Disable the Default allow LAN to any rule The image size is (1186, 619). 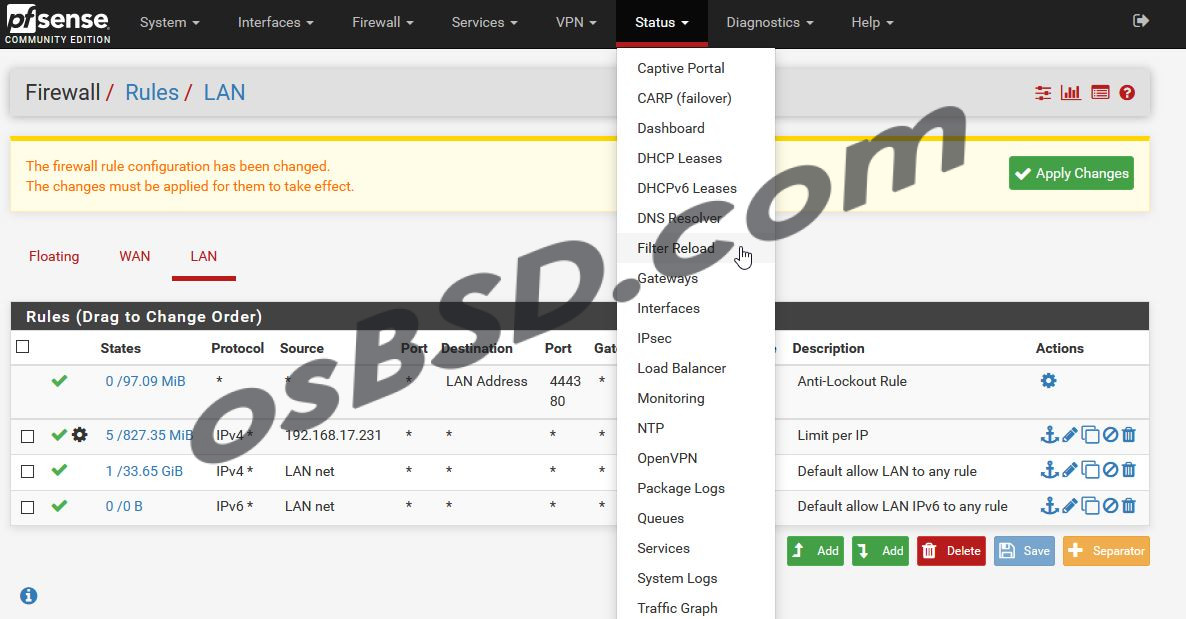tap(1110, 470)
